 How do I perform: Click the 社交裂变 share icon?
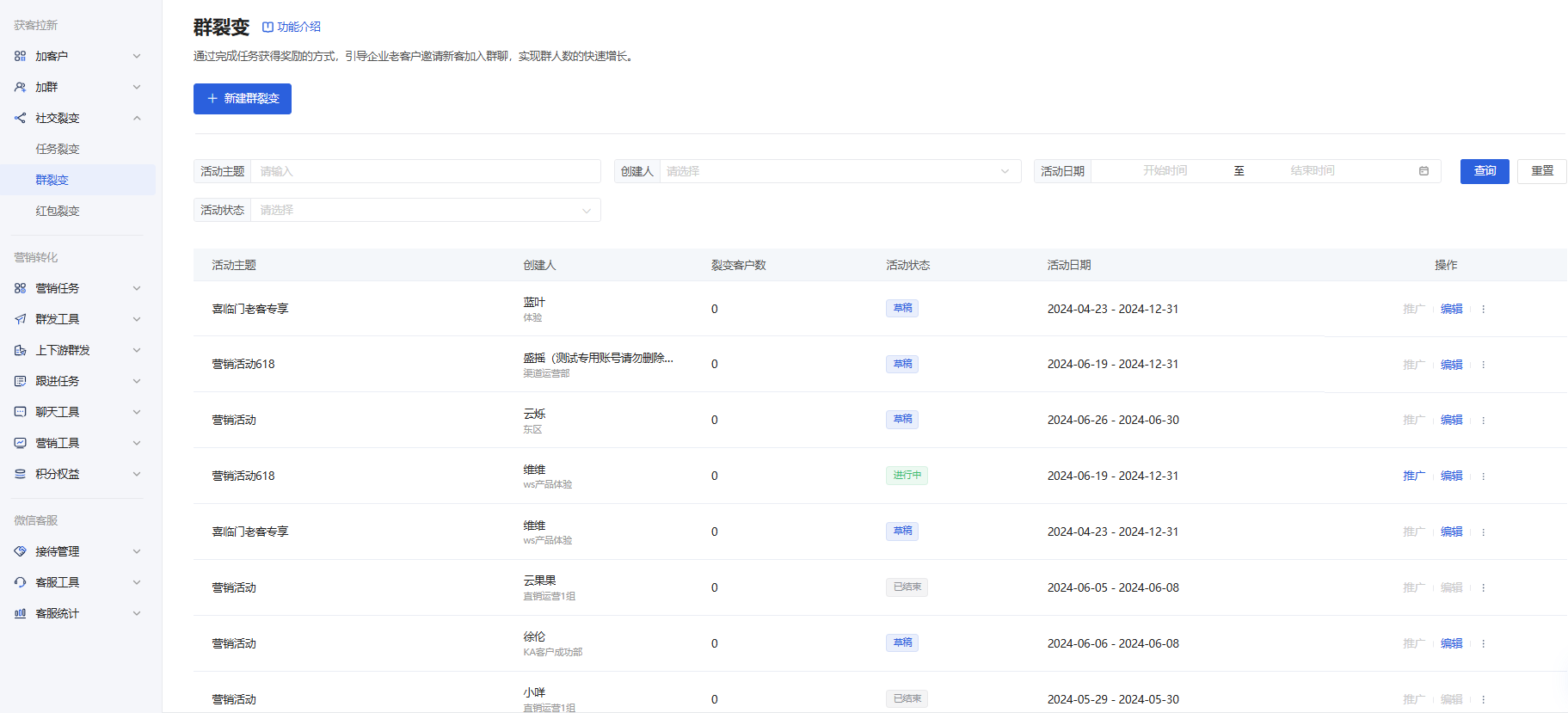click(x=20, y=118)
